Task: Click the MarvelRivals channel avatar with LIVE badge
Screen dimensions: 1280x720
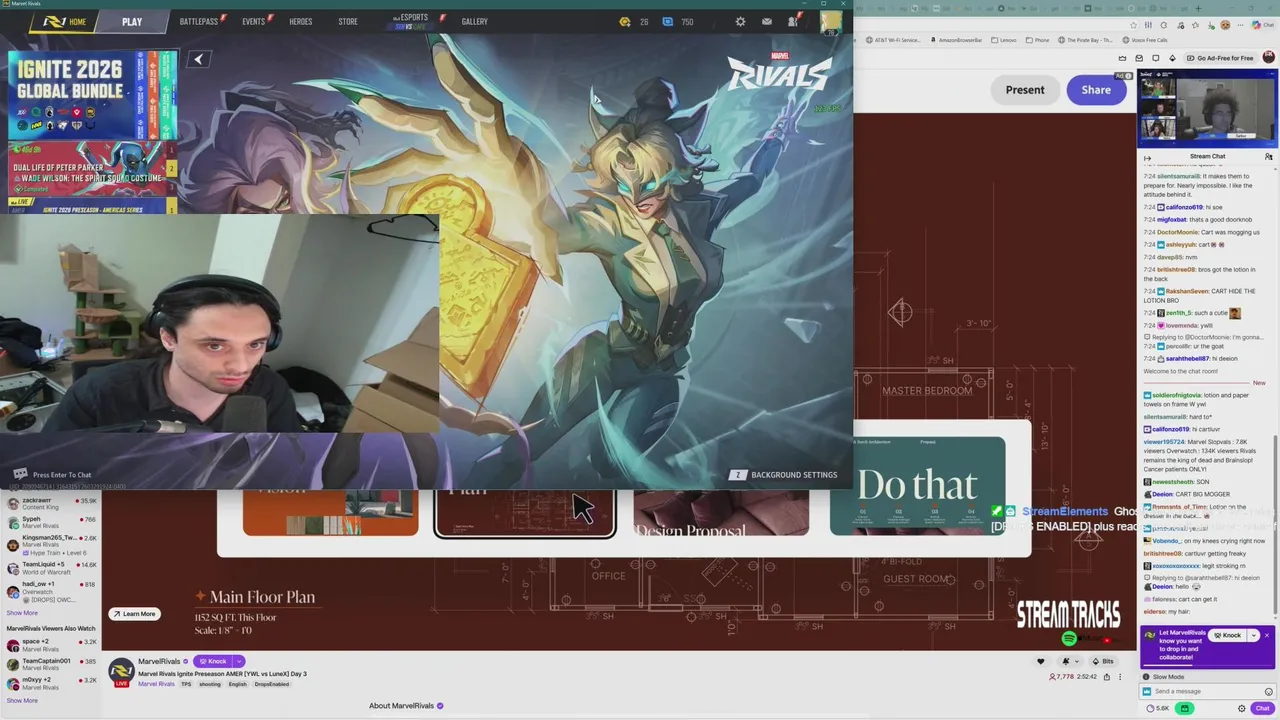Action: 121,672
